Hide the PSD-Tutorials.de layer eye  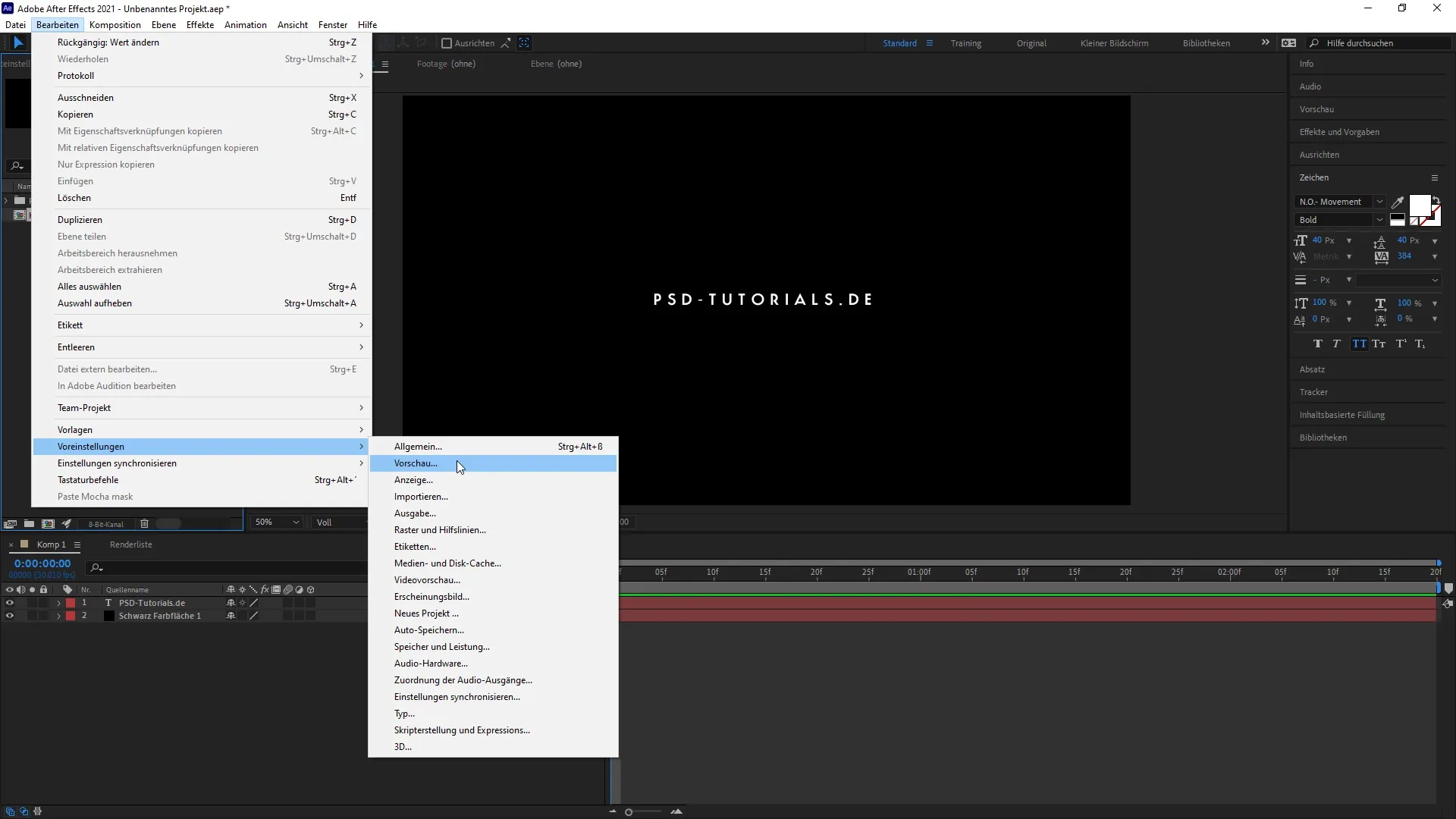coord(9,603)
